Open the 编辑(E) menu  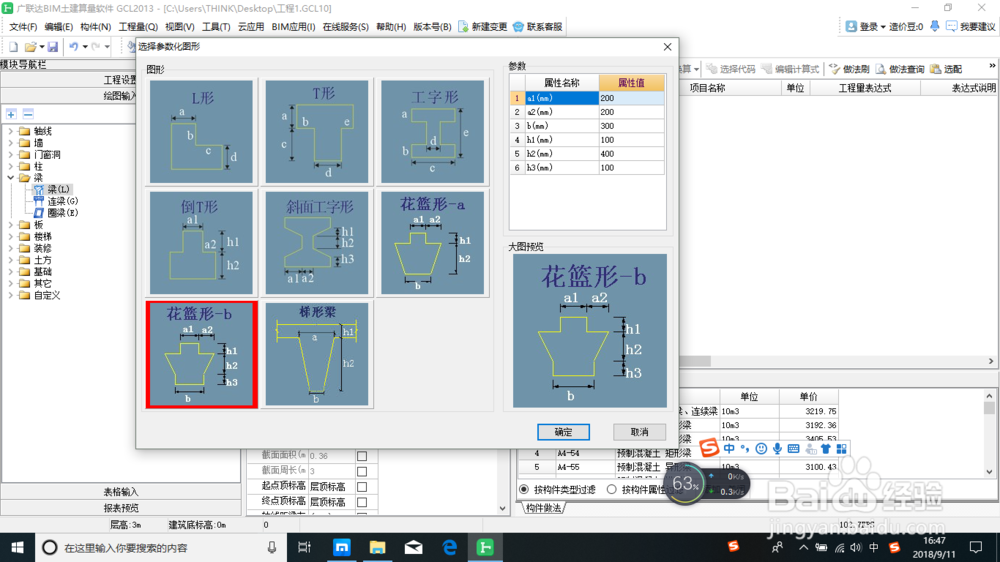pos(59,27)
